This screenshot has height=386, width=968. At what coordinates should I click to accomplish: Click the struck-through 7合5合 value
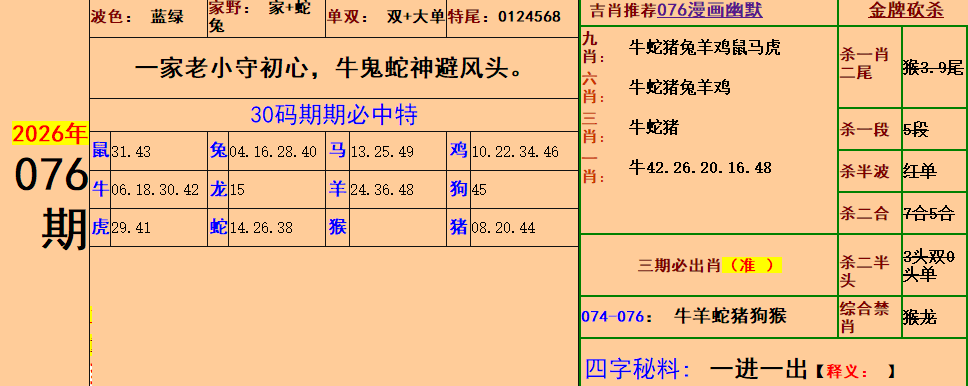coord(928,214)
